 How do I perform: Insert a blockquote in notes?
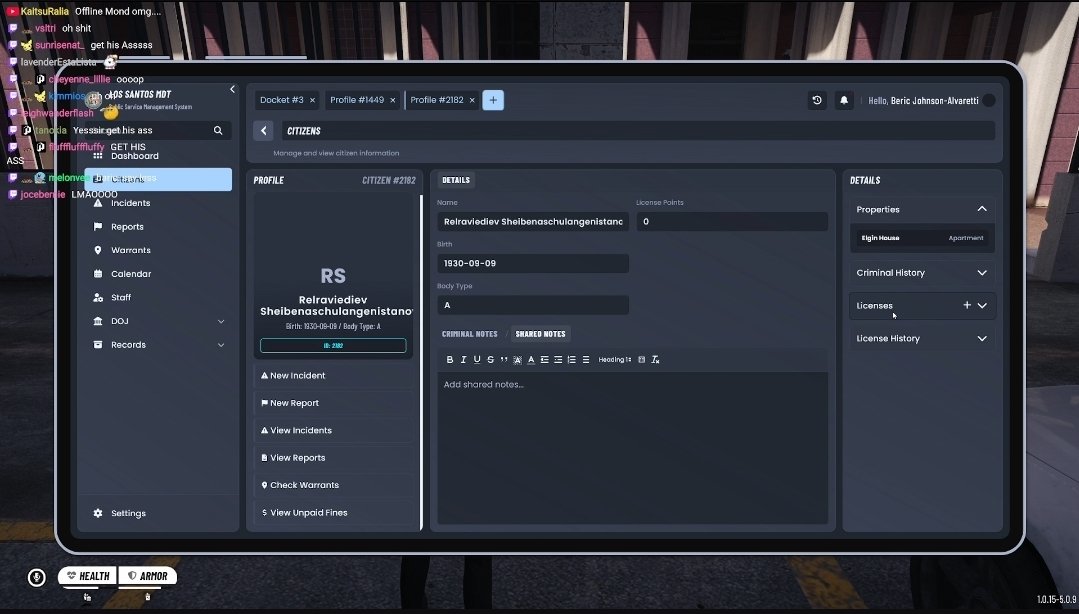point(504,359)
